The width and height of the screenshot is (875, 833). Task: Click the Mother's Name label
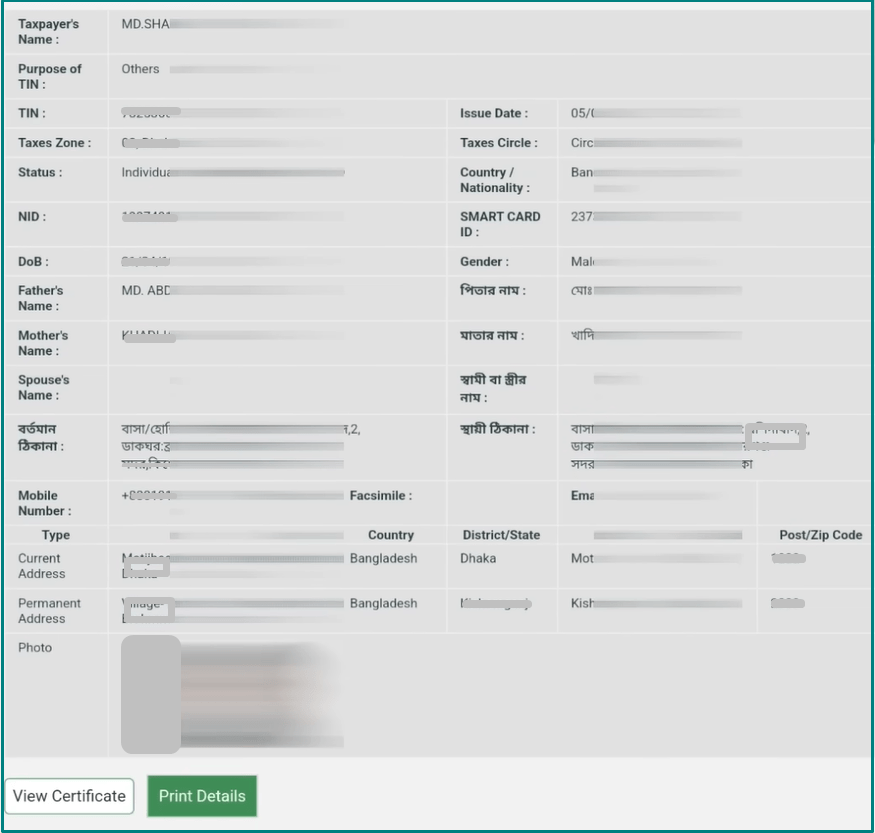click(x=43, y=343)
